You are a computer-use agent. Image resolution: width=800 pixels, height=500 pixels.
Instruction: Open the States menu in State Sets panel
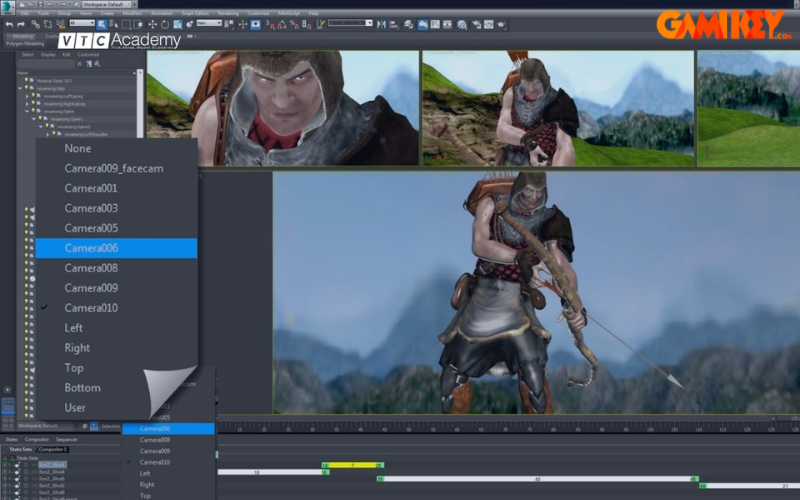click(x=12, y=439)
